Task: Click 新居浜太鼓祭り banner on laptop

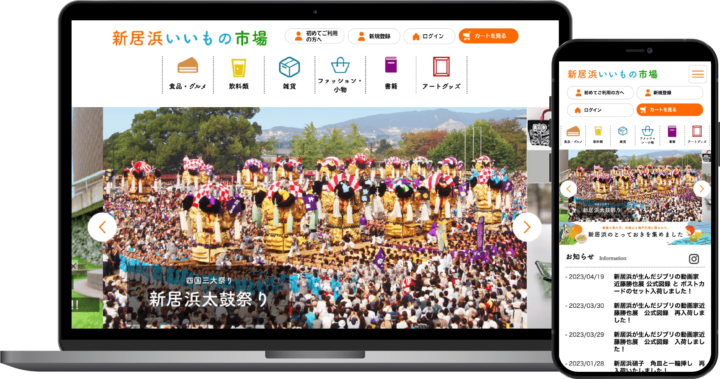Action: [315, 218]
